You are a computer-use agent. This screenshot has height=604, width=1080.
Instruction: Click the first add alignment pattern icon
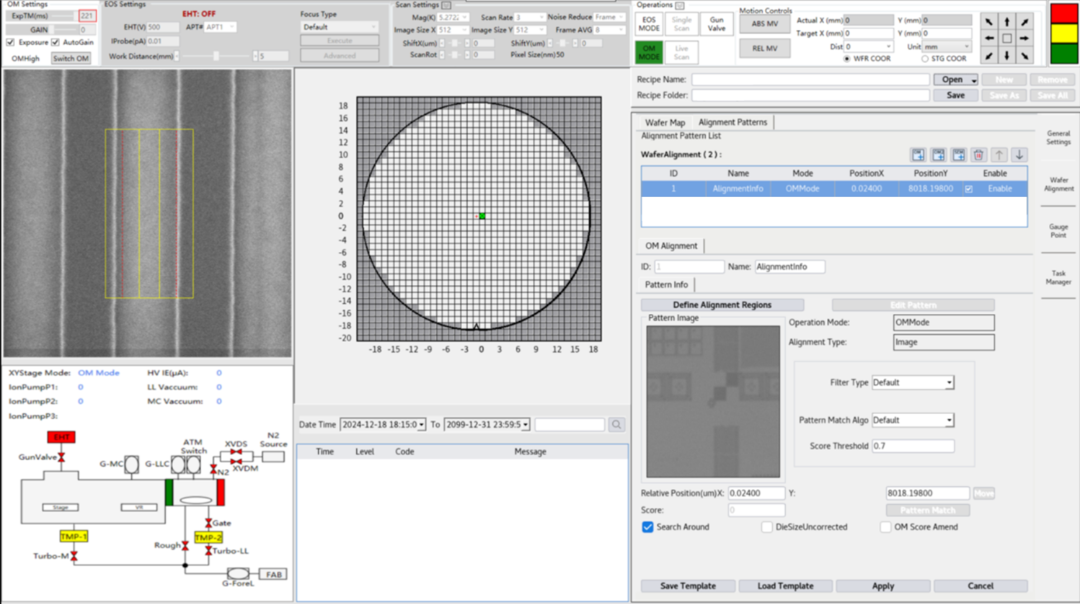click(x=918, y=154)
